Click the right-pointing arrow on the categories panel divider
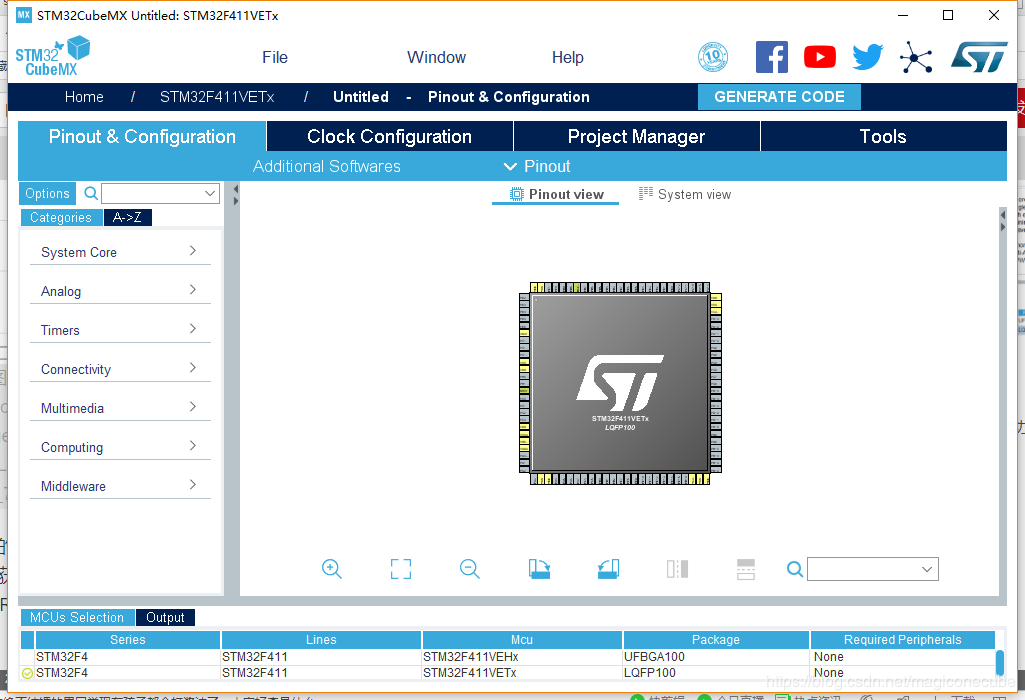This screenshot has width=1025, height=700. [x=236, y=201]
